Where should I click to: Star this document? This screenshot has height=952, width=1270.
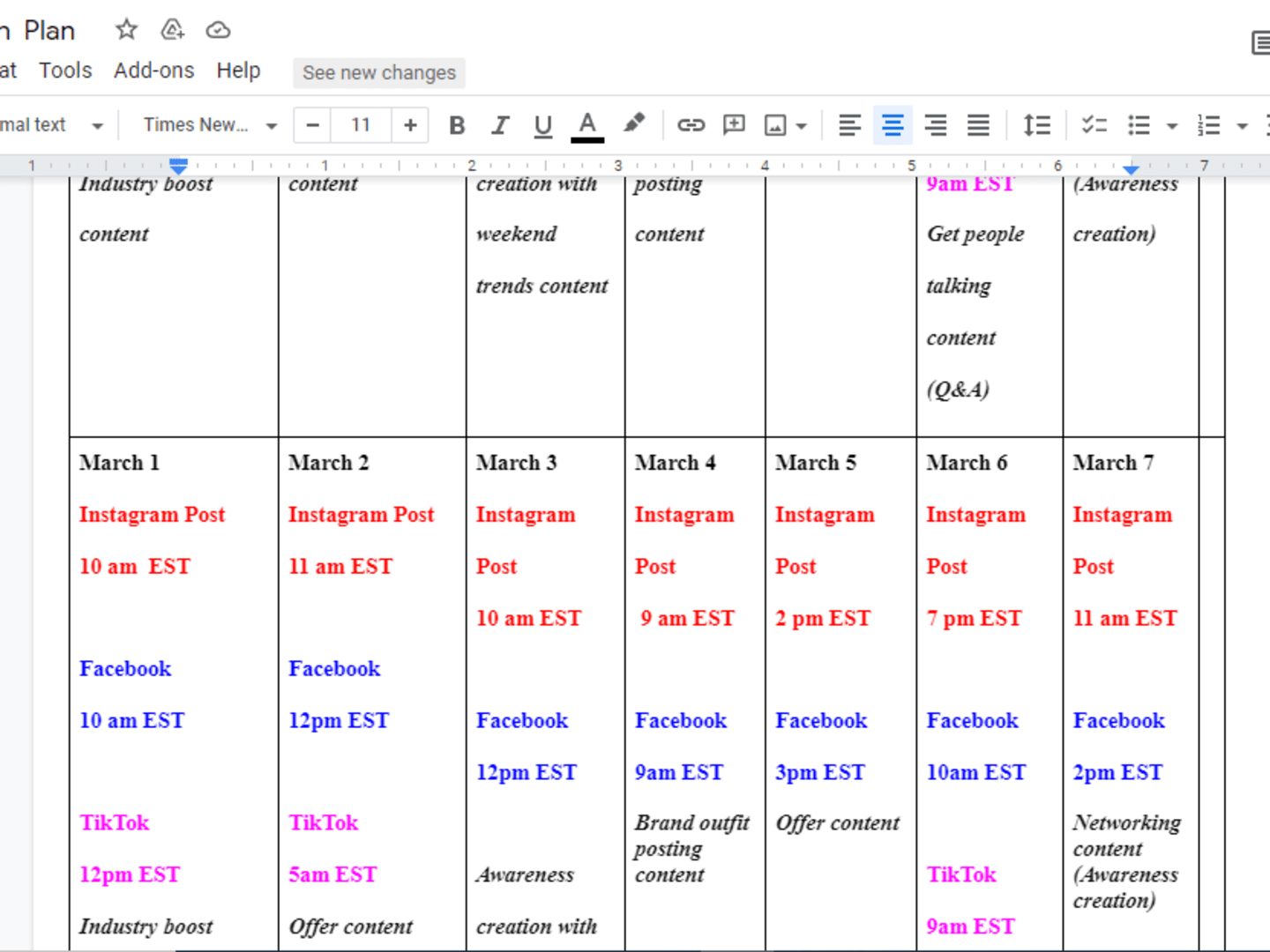pyautogui.click(x=126, y=30)
